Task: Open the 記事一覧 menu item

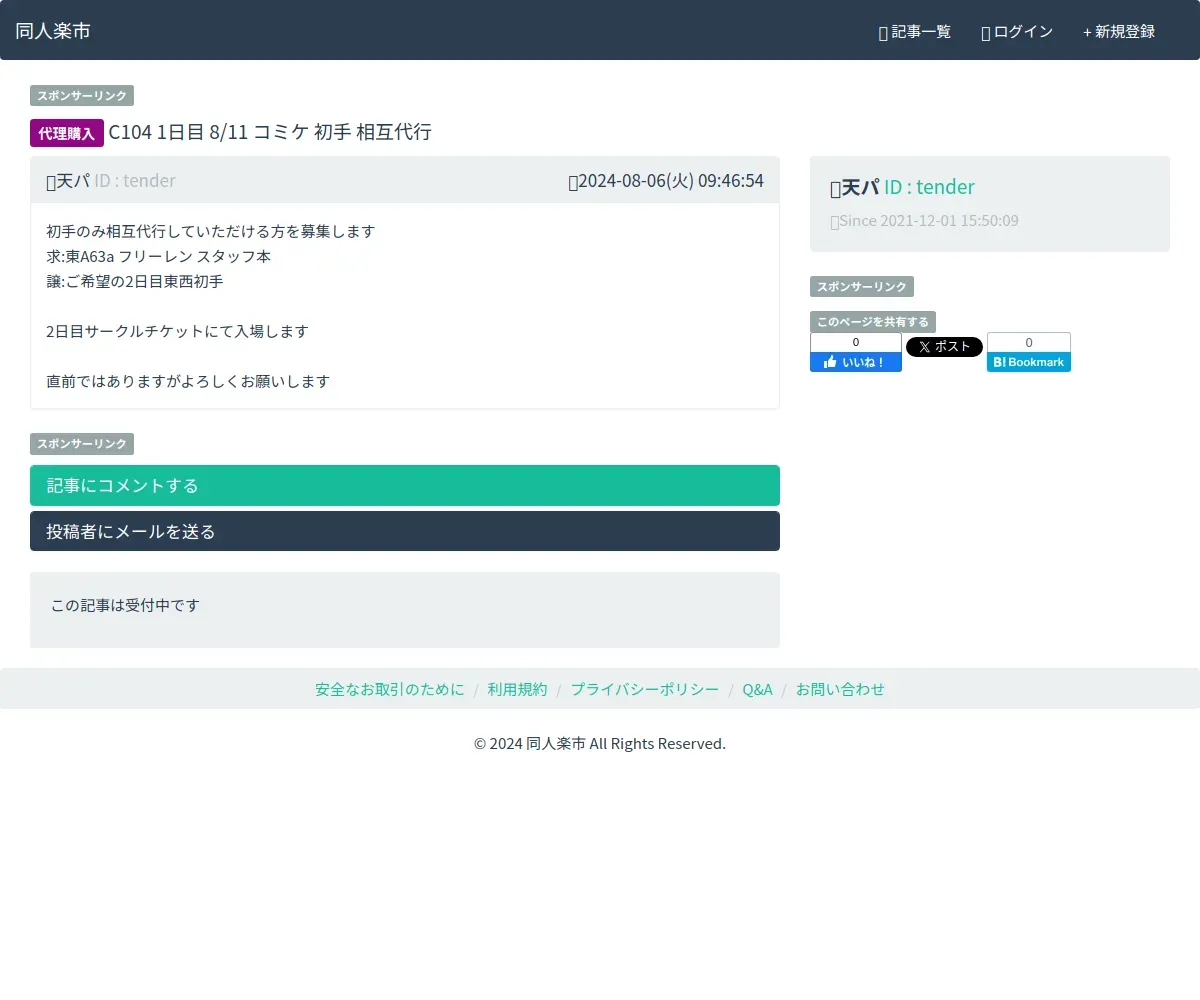Action: pyautogui.click(x=915, y=32)
